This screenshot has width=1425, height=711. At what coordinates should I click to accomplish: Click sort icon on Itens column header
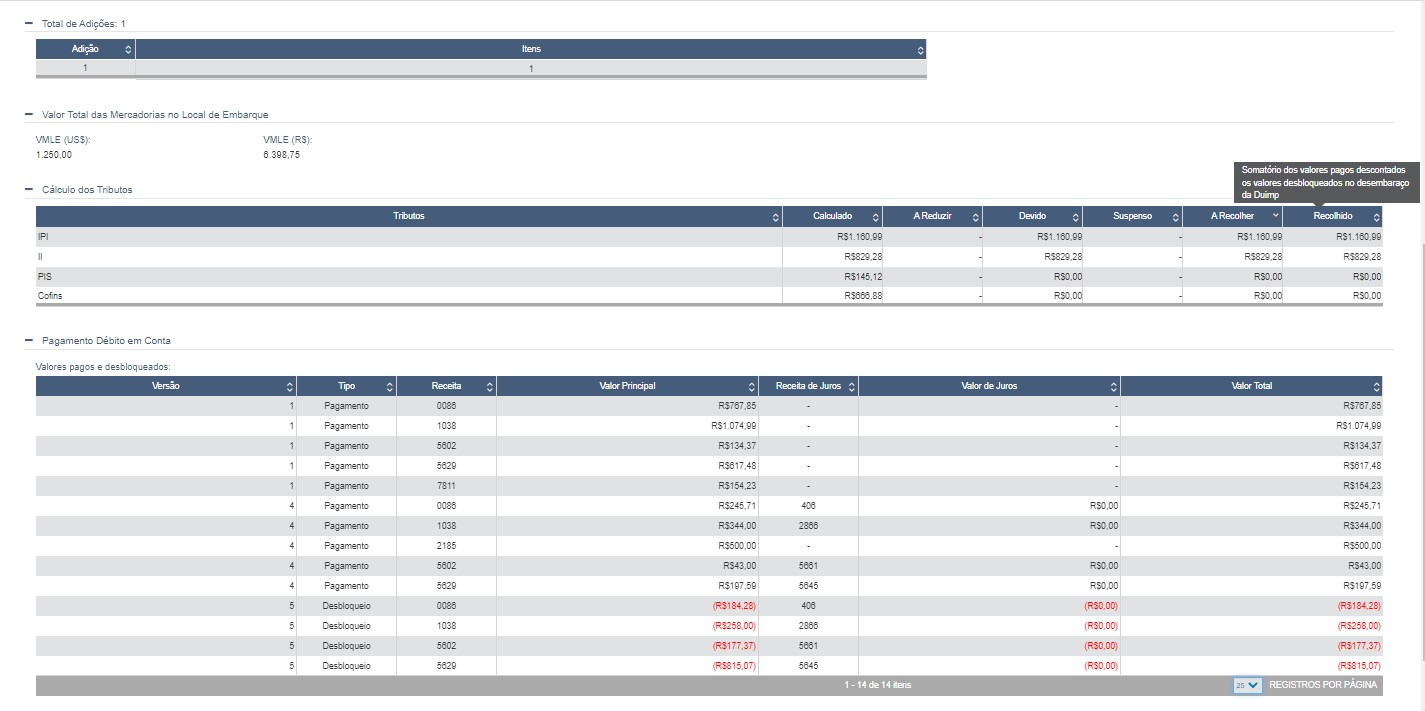pos(920,49)
